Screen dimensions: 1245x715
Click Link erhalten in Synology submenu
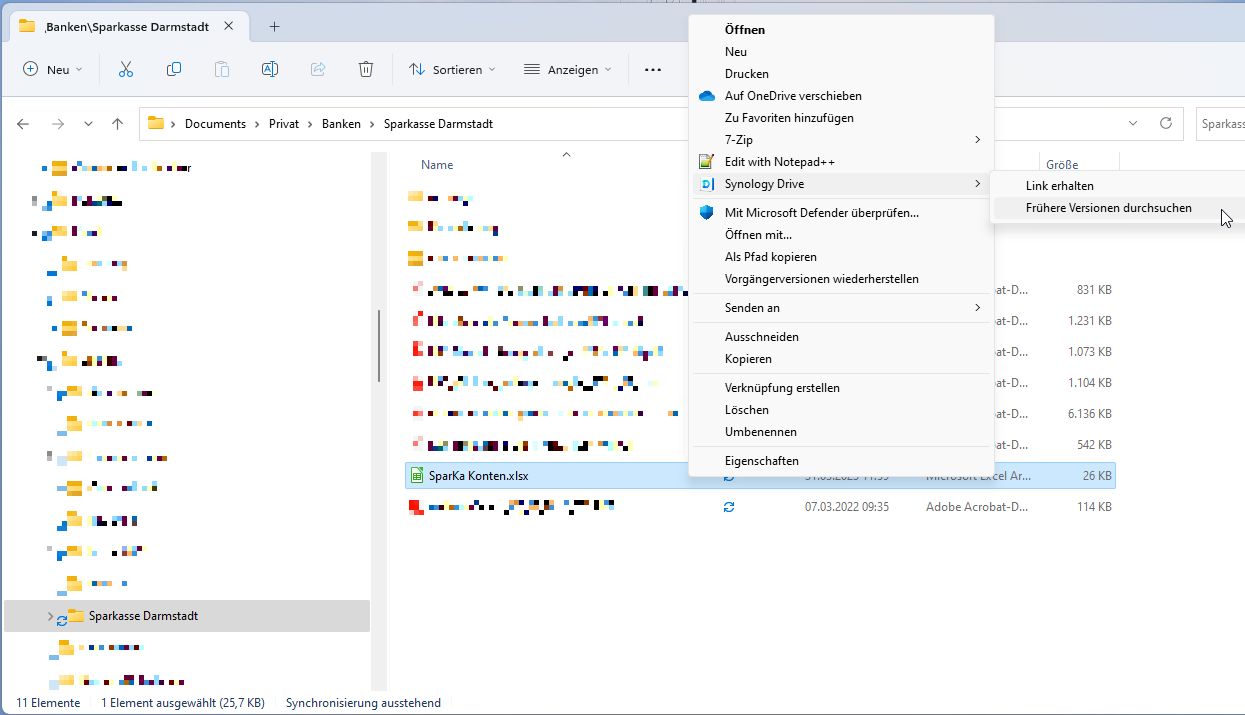[x=1059, y=186]
